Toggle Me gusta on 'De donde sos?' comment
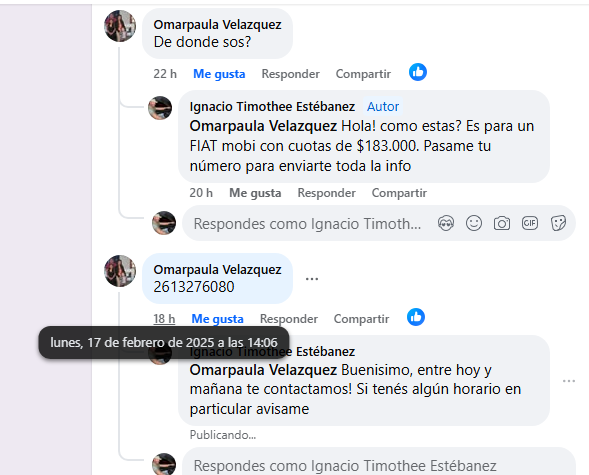Screen dimensions: 589x475 [x=219, y=74]
